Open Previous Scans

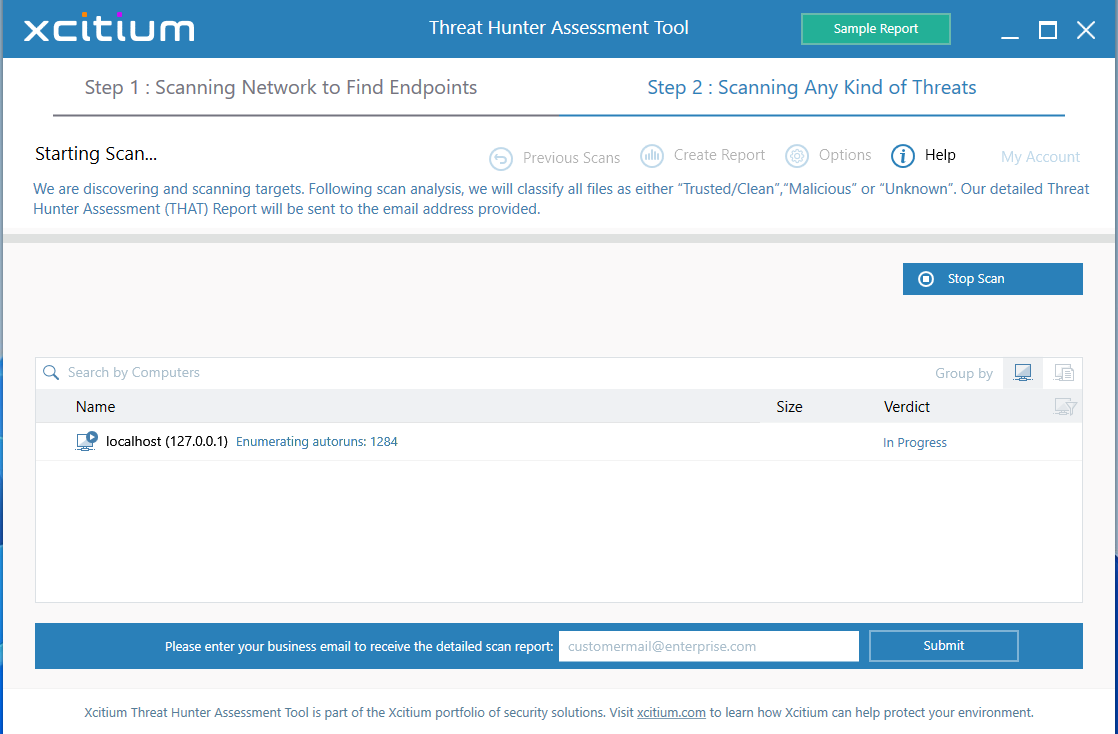tap(571, 158)
